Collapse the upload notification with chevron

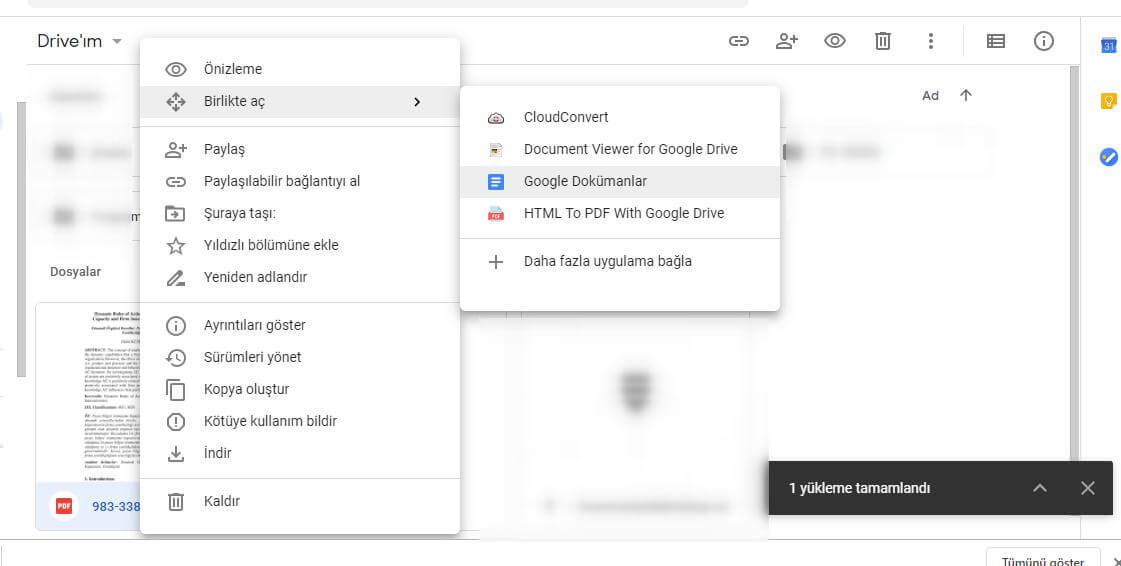coord(1039,488)
